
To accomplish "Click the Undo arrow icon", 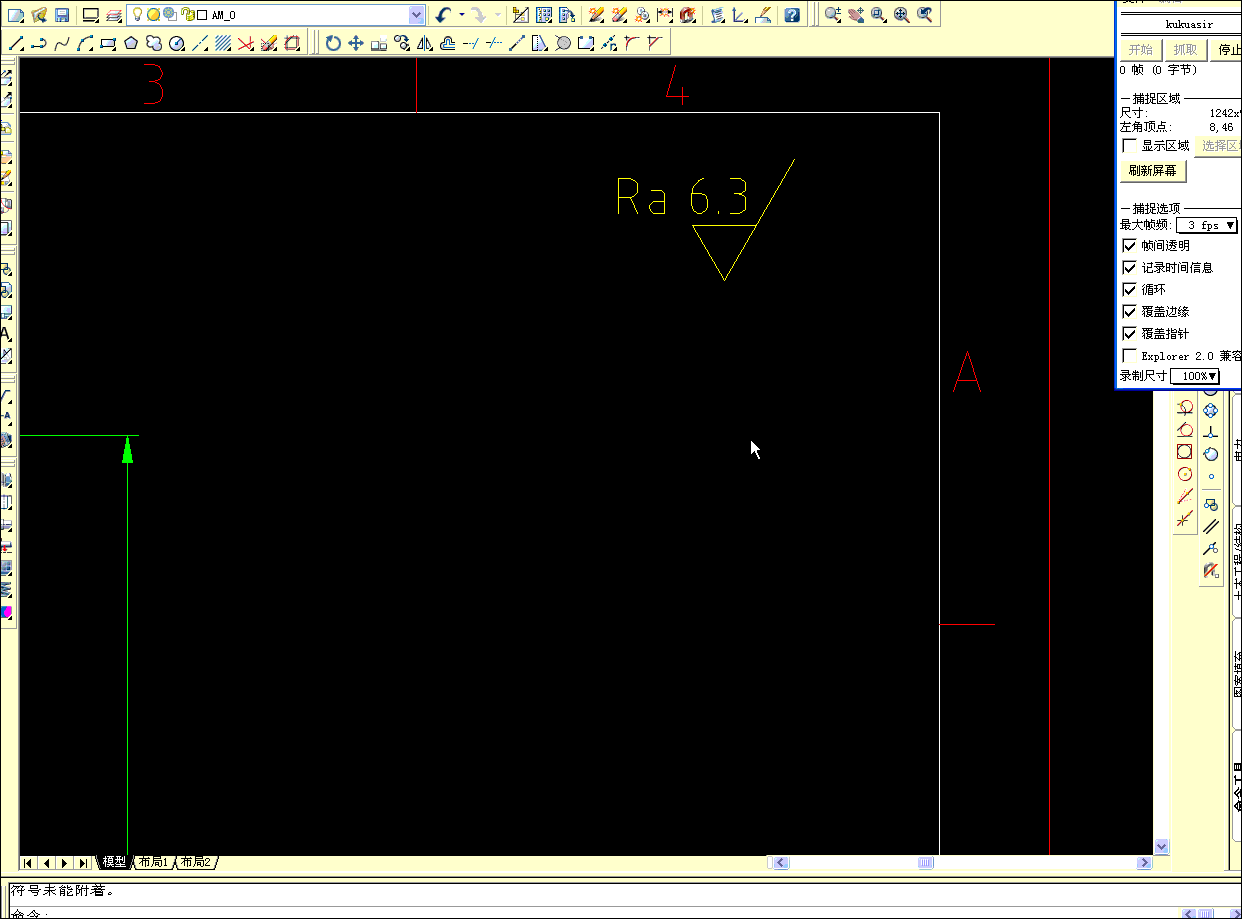I will click(444, 15).
